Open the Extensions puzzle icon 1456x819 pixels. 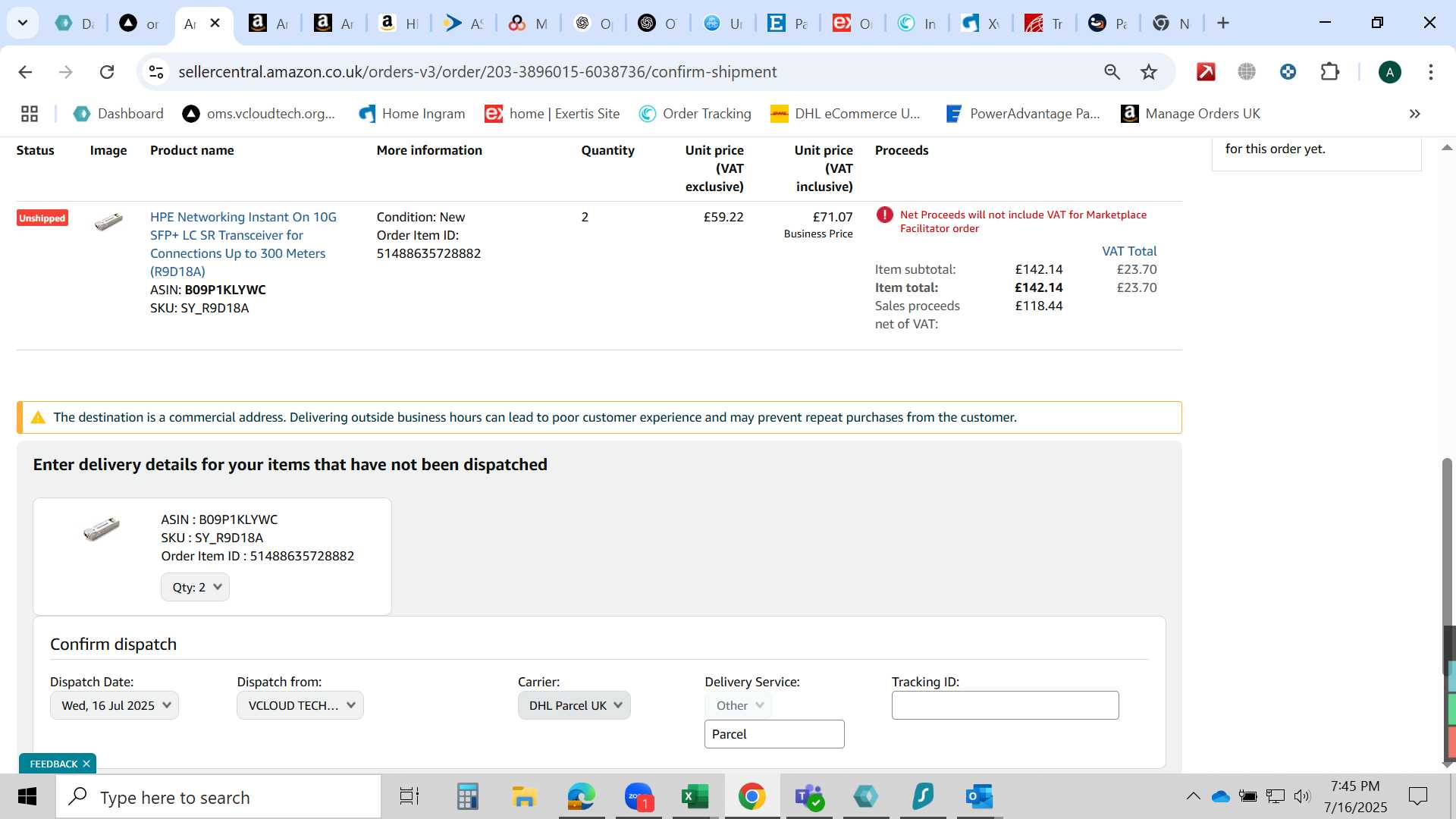click(1329, 72)
